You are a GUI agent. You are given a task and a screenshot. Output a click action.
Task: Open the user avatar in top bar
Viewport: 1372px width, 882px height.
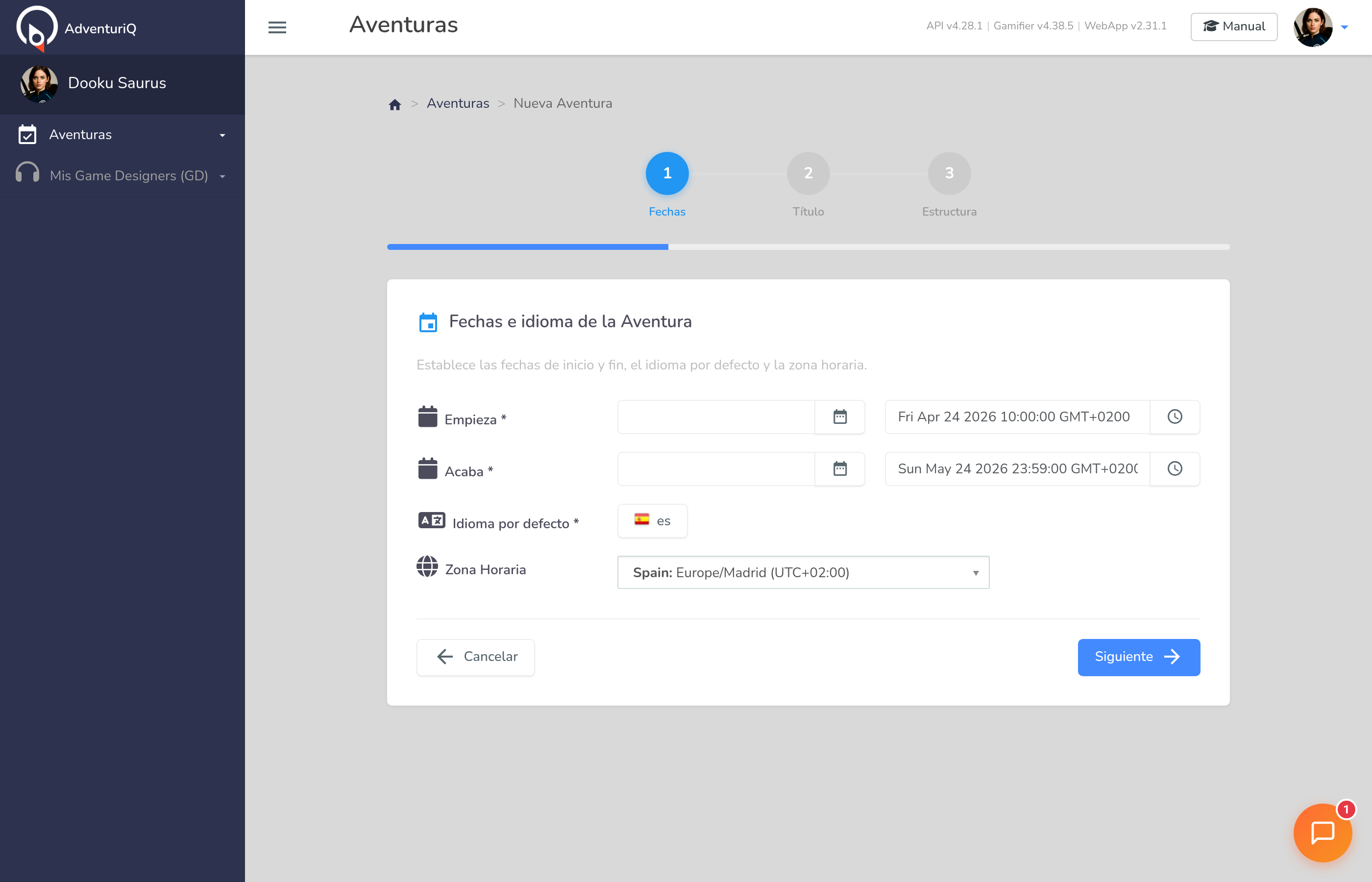(x=1312, y=27)
